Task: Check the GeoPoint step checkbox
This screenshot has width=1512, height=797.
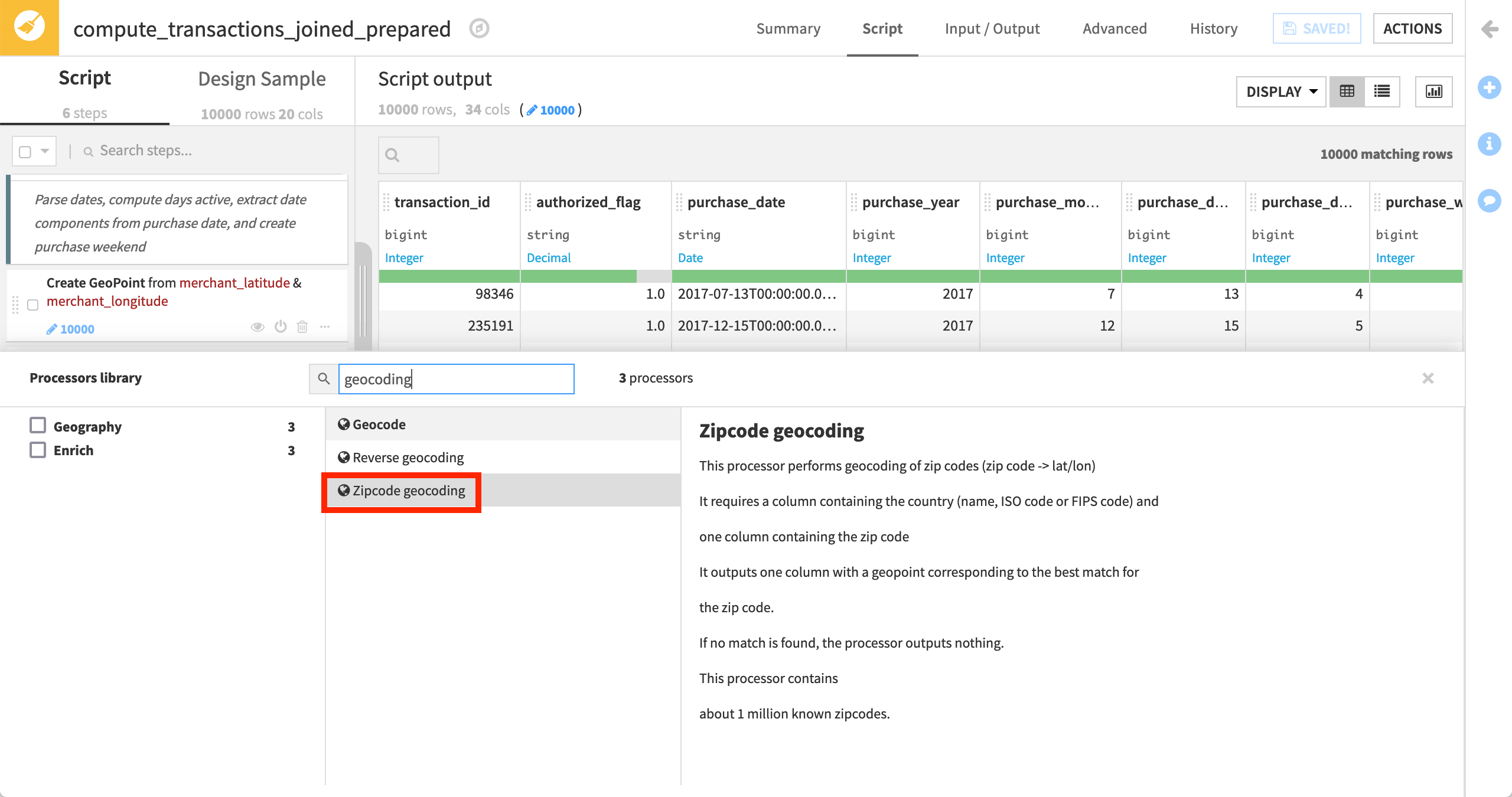Action: [x=33, y=305]
